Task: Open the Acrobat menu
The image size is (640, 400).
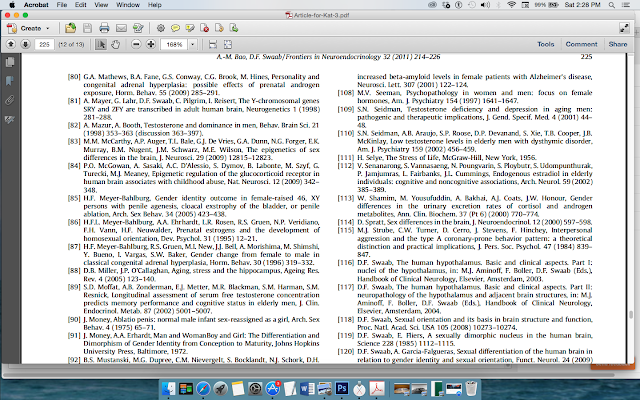Action: click(36, 5)
